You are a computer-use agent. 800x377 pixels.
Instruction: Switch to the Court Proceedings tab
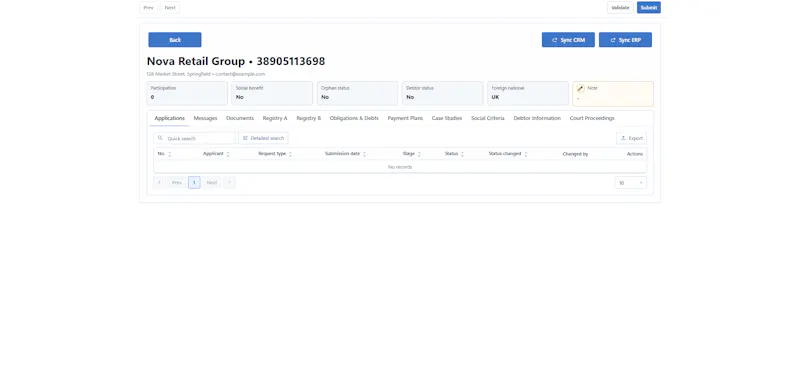[592, 118]
